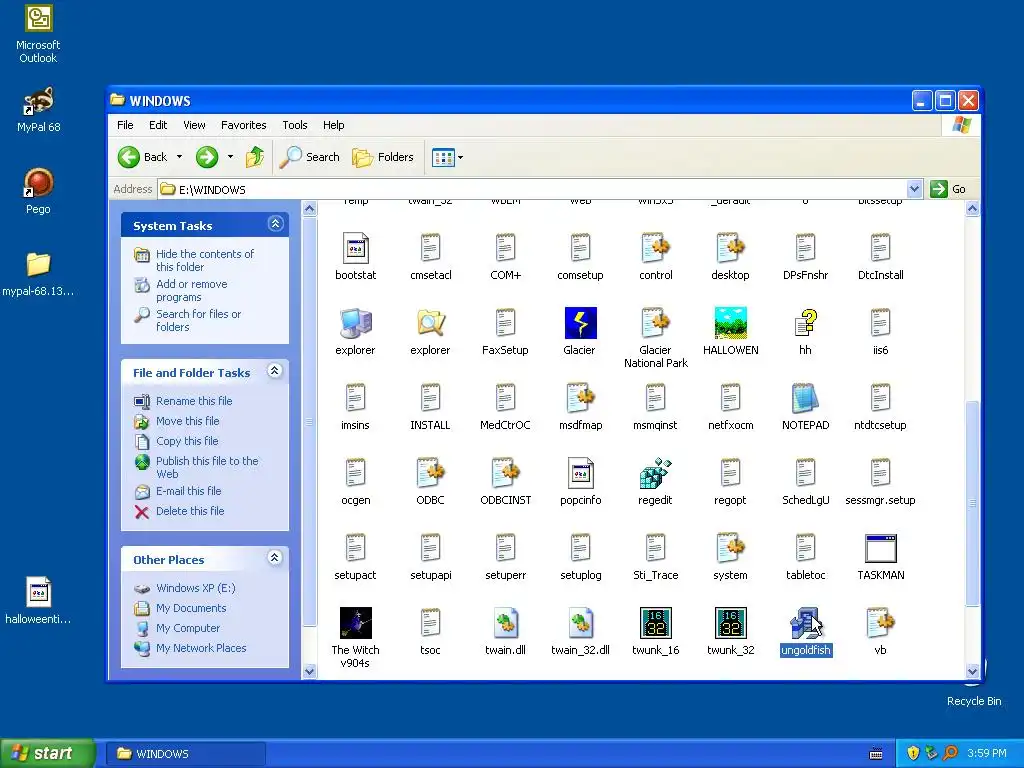Image resolution: width=1024 pixels, height=768 pixels.
Task: Open My Documents in Other Places
Action: pyautogui.click(x=191, y=608)
